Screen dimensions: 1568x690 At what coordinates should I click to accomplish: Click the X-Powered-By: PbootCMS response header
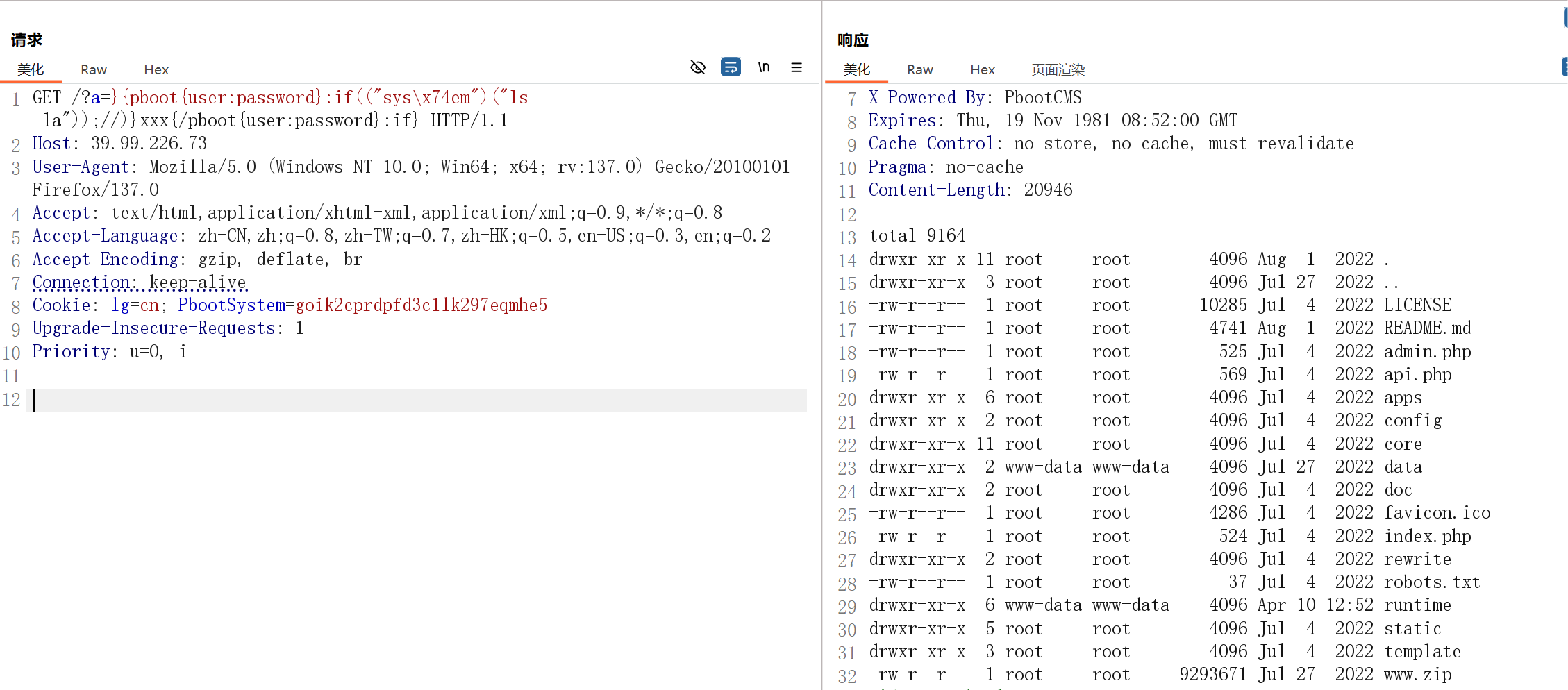pyautogui.click(x=975, y=98)
